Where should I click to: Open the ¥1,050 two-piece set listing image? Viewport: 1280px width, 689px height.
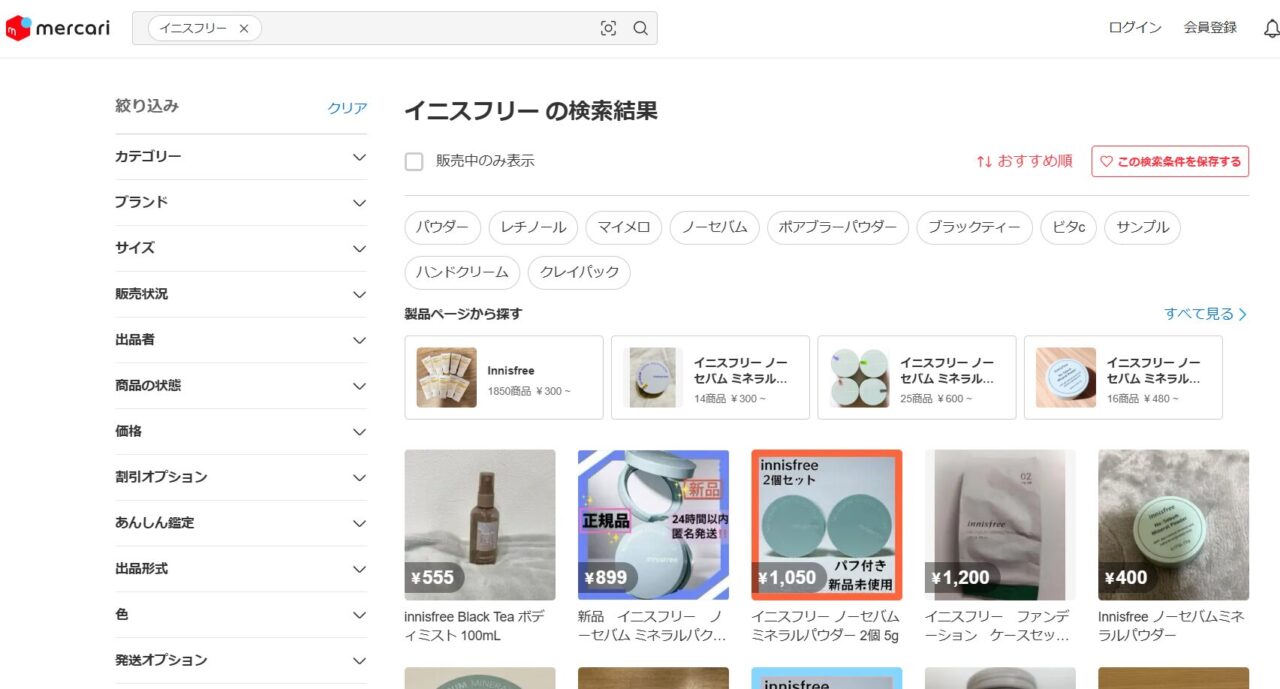click(827, 525)
